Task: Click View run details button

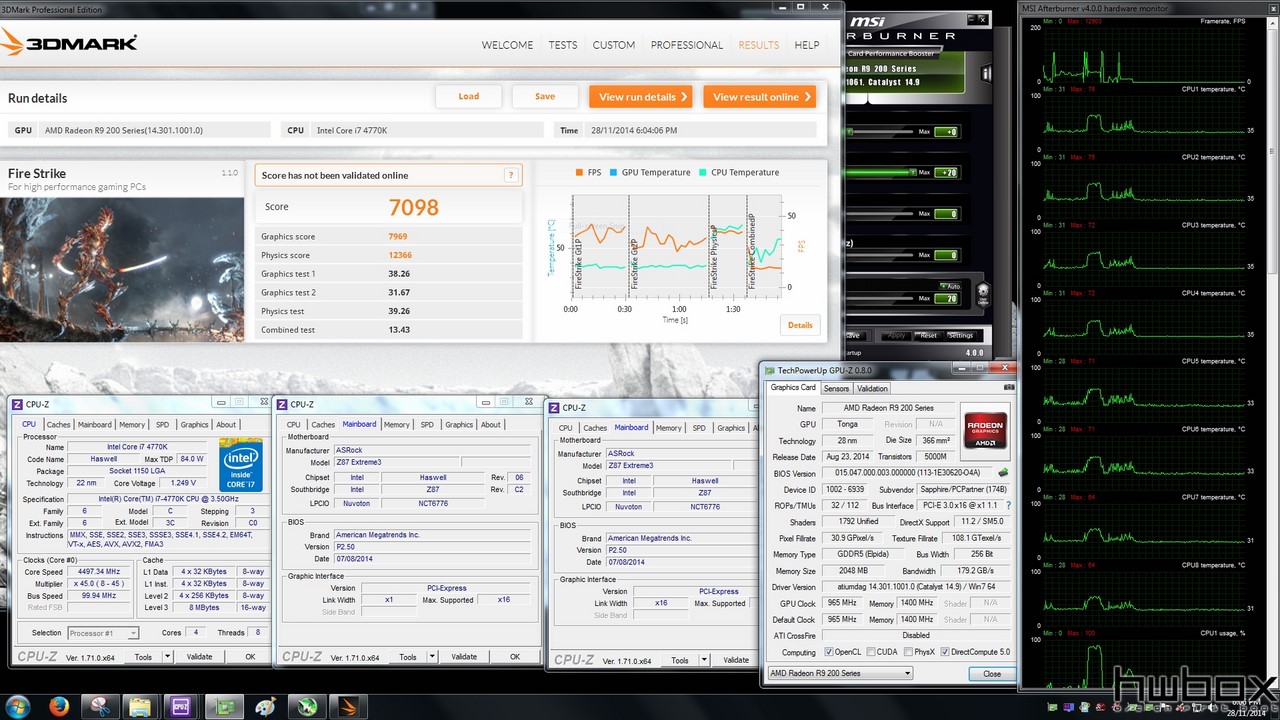Action: point(640,97)
